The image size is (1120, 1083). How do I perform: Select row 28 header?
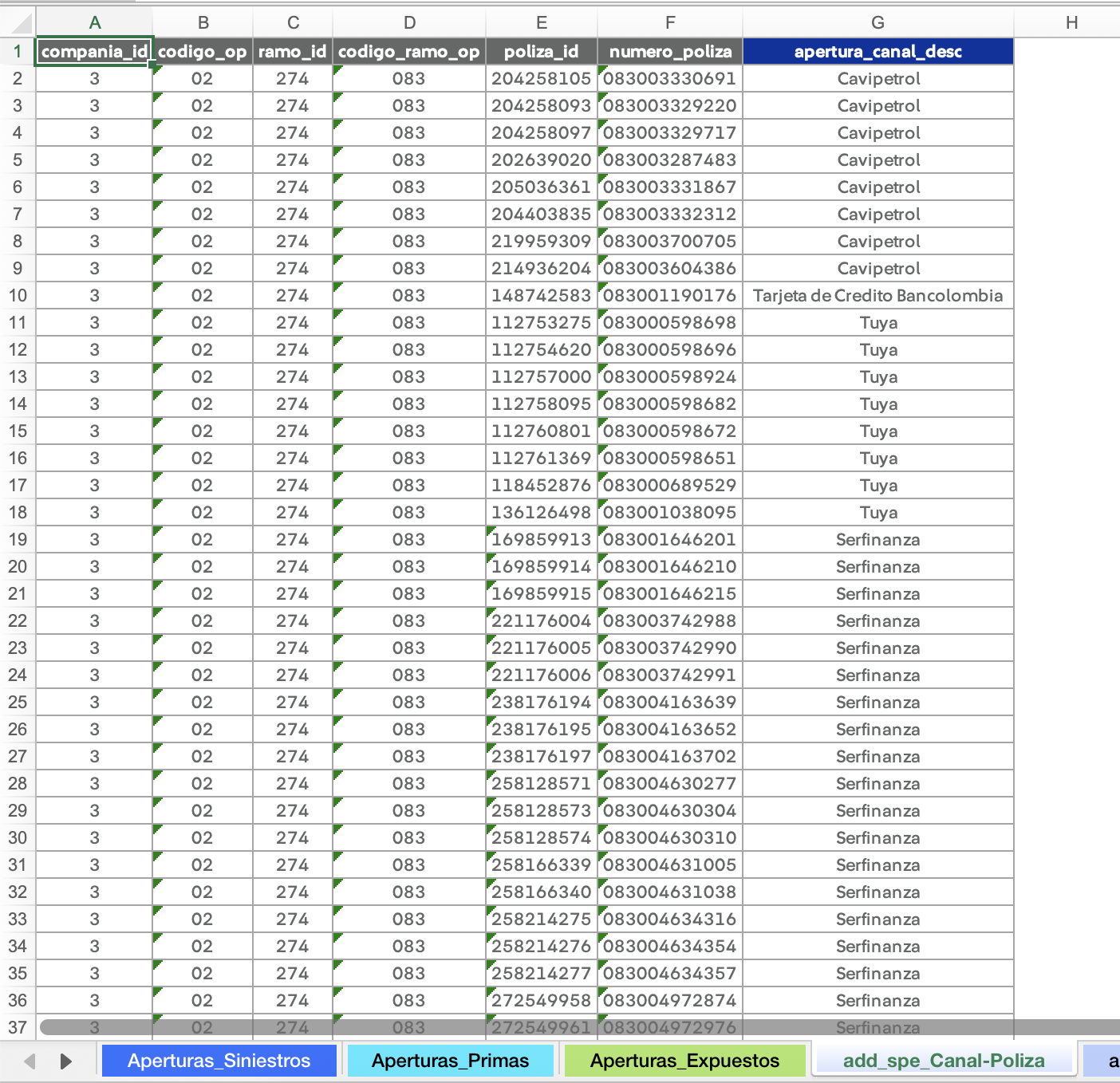click(18, 784)
